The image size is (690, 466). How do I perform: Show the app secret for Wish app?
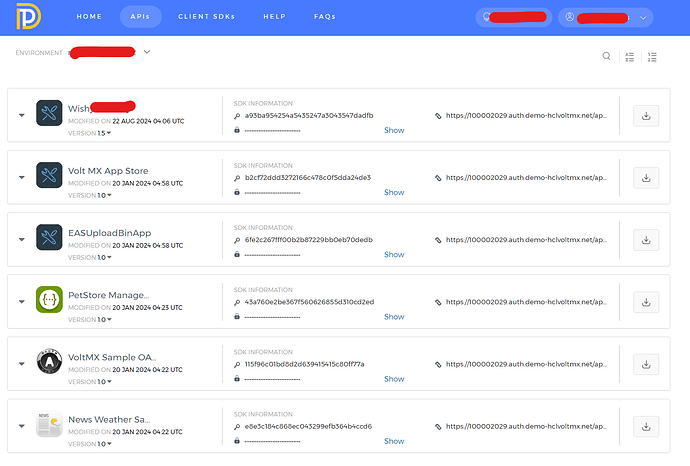(x=394, y=130)
